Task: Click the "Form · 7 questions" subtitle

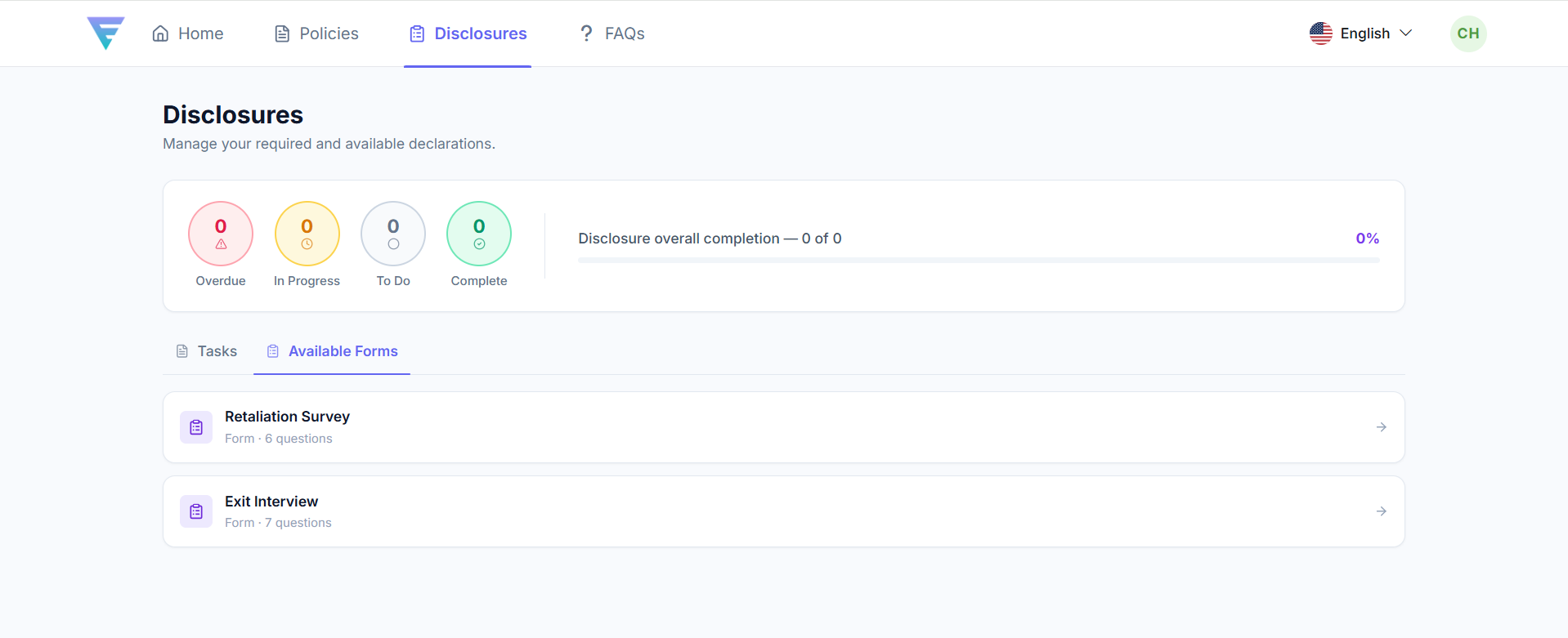Action: tap(278, 523)
